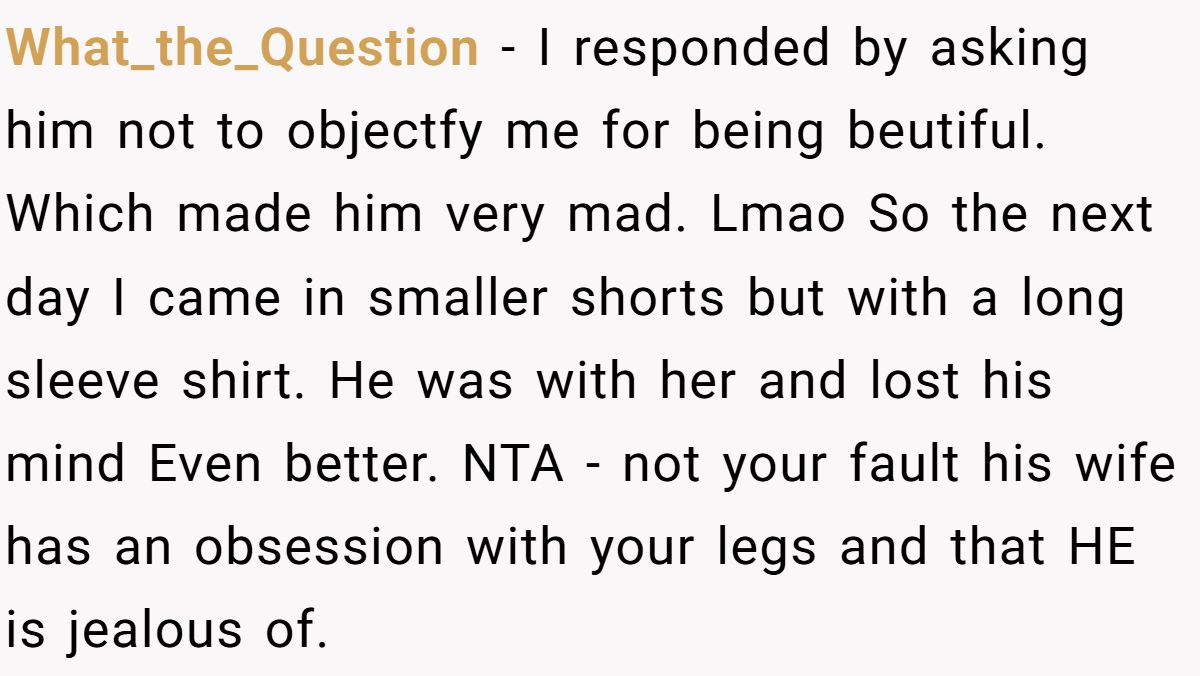The height and width of the screenshot is (676, 1200).
Task: Click the word "obsession" in the text
Action: [x=319, y=548]
